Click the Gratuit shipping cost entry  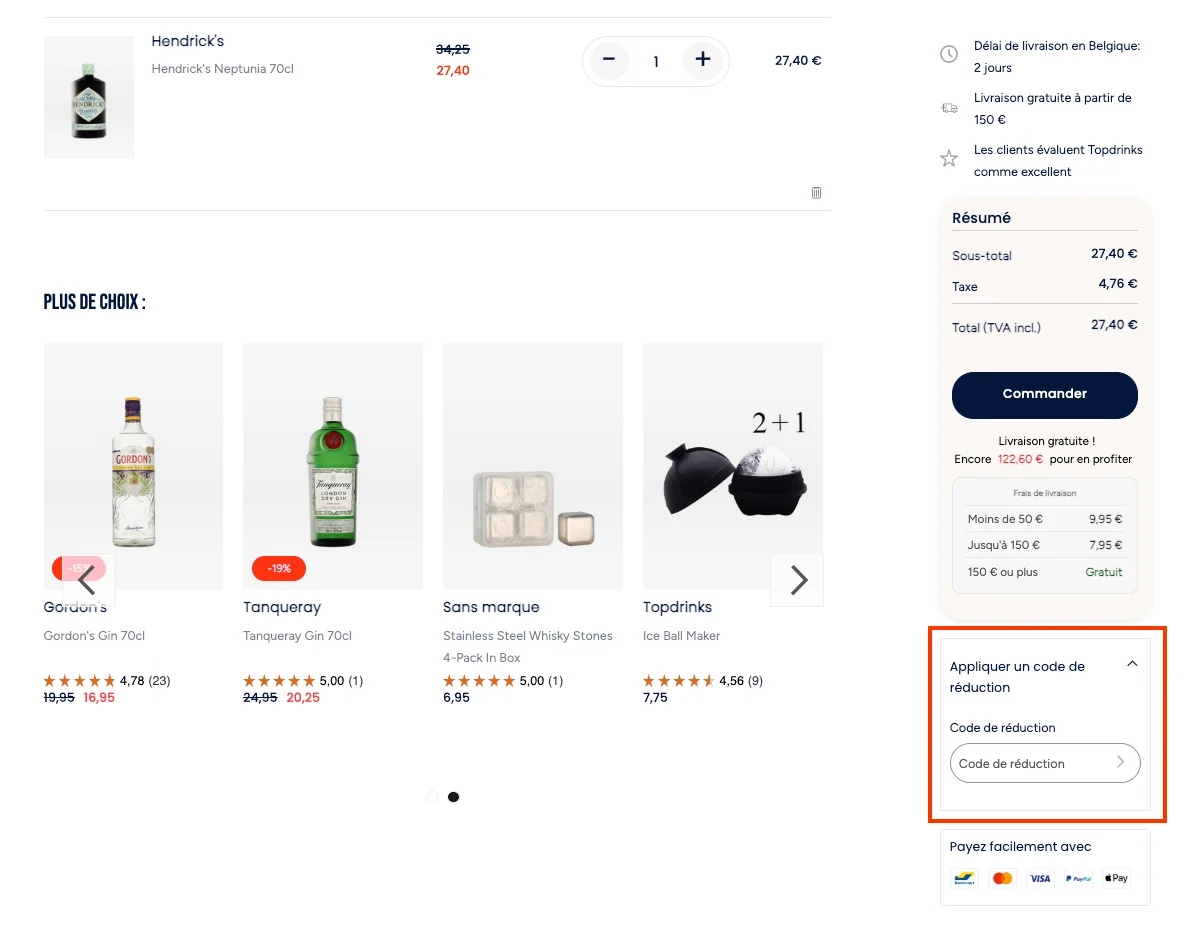point(1104,572)
